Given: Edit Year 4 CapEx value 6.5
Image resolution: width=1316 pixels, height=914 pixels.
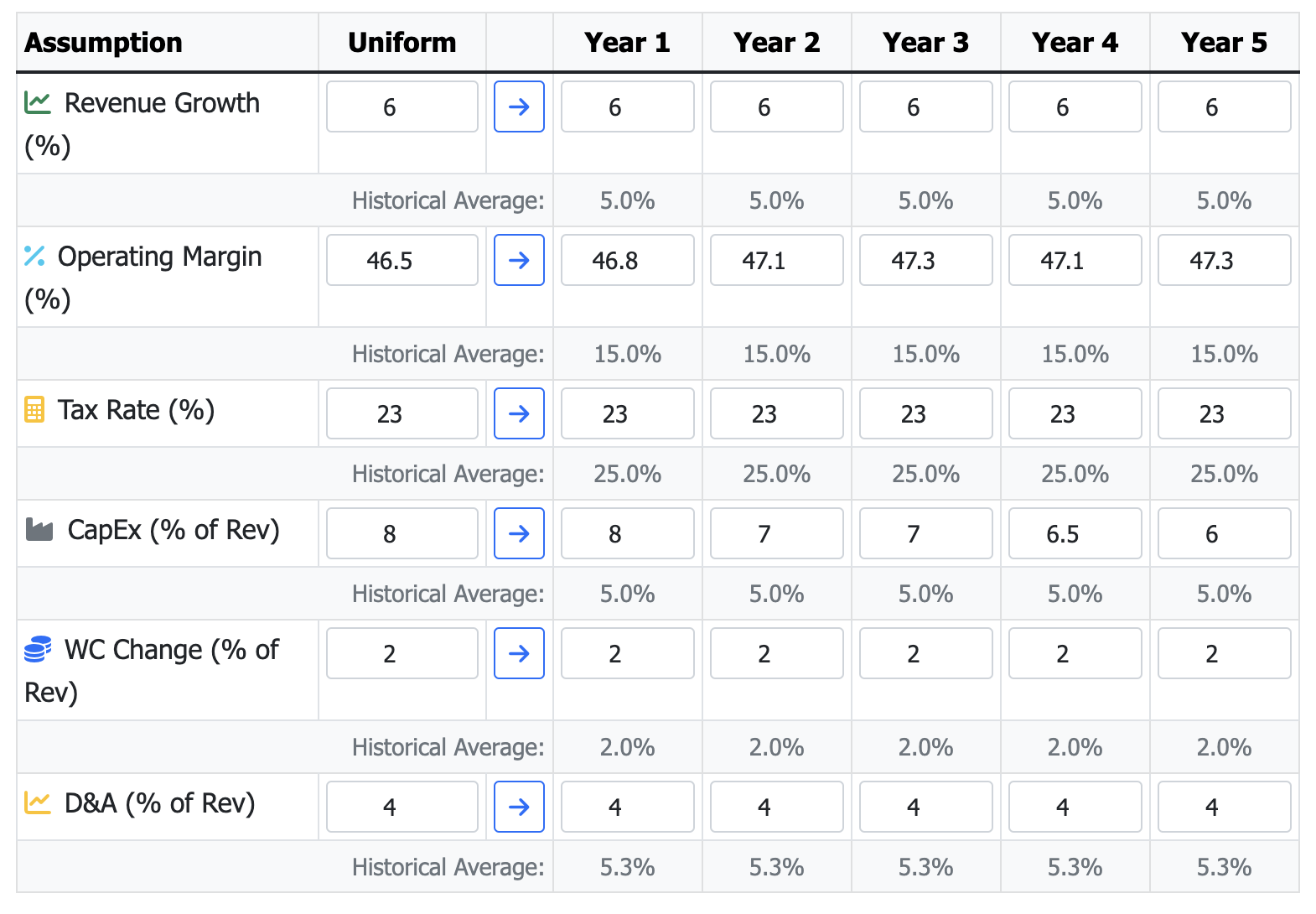Looking at the screenshot, I should pyautogui.click(x=1075, y=533).
